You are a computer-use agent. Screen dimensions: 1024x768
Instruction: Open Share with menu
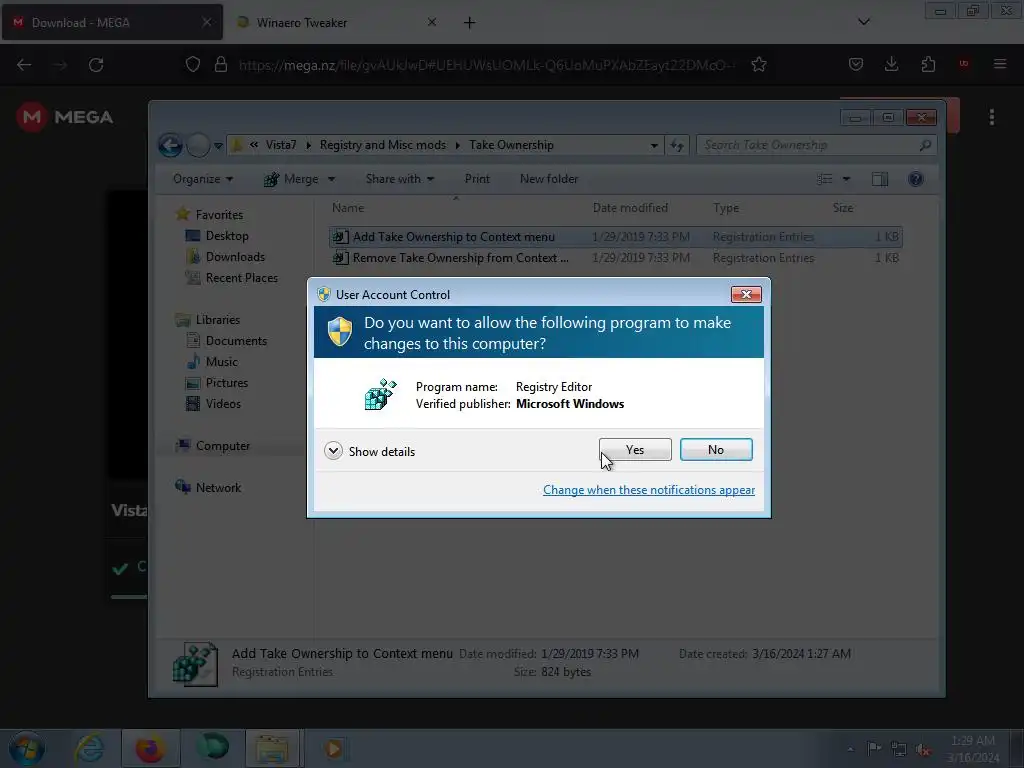point(400,179)
